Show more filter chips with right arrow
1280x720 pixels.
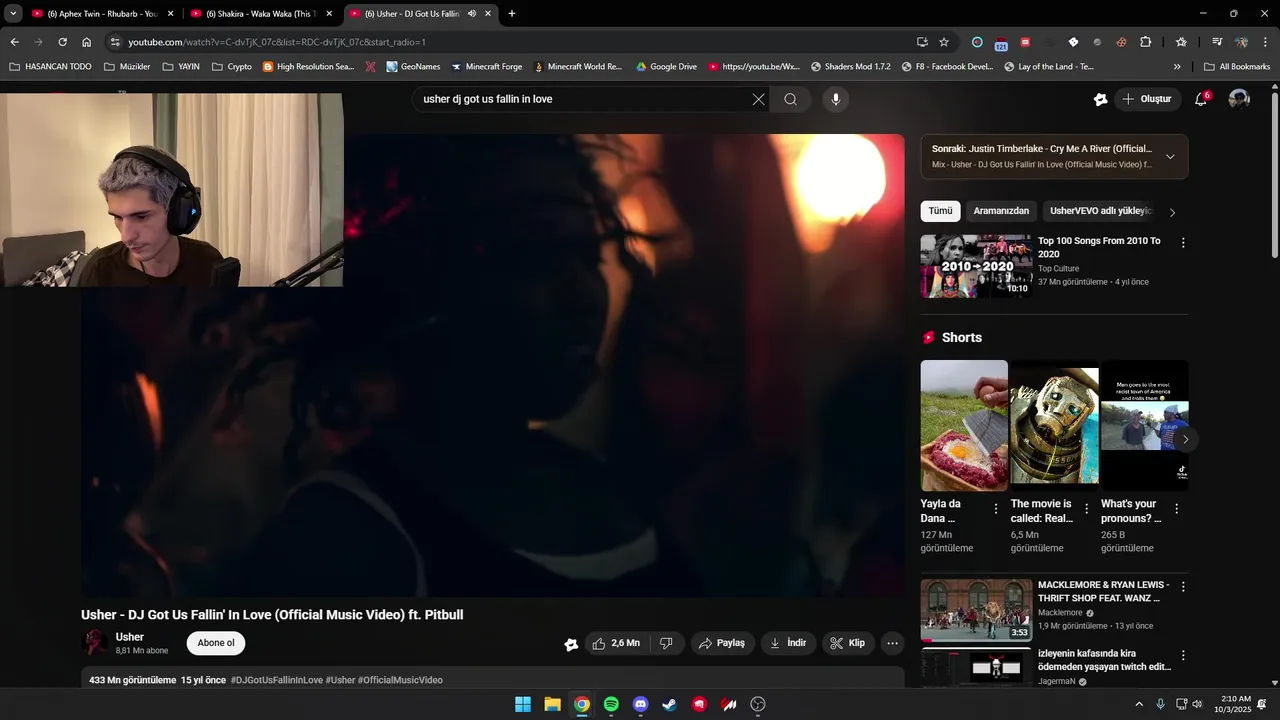click(x=1172, y=212)
